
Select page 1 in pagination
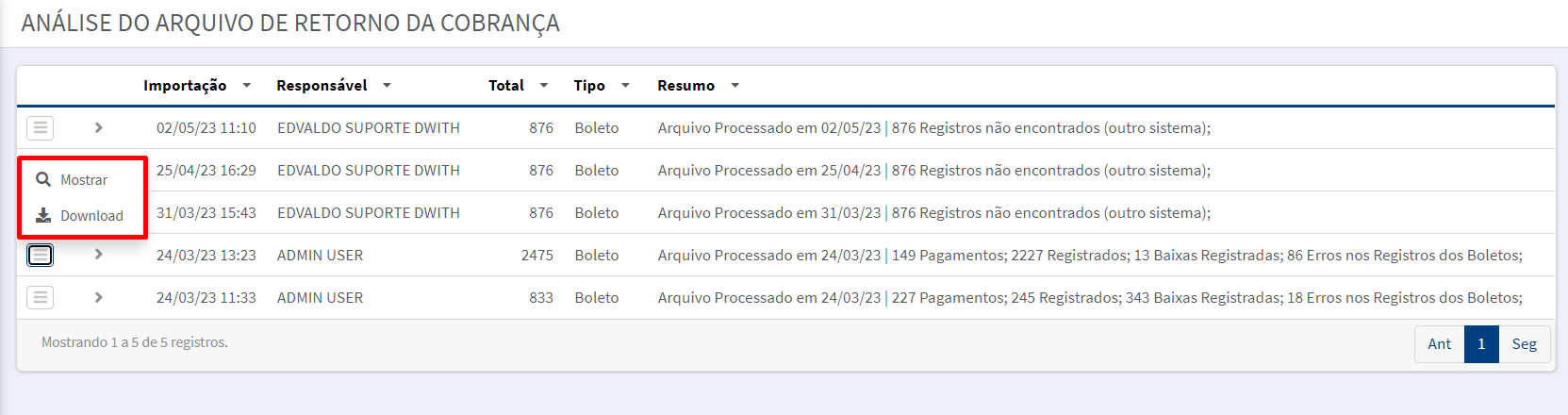point(1481,344)
